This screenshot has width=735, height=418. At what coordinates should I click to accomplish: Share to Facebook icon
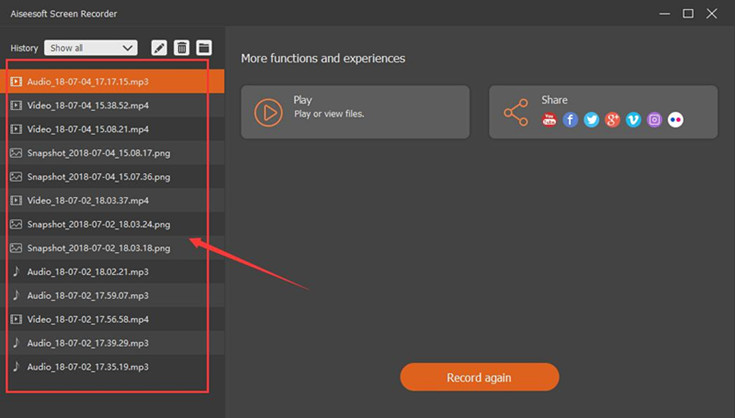570,120
